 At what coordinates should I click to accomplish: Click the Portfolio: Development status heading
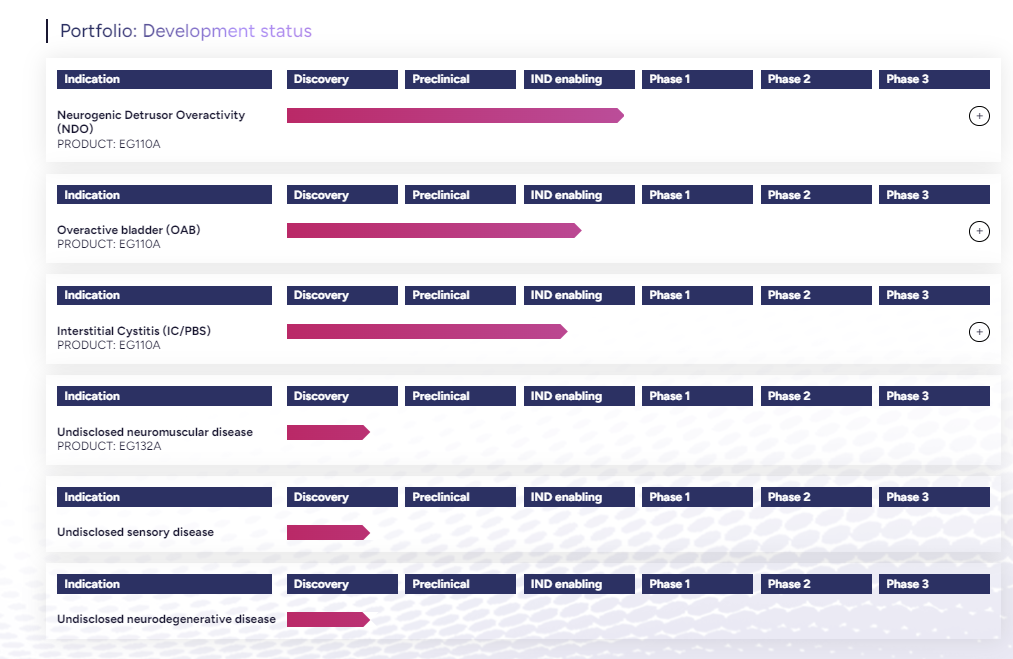click(185, 31)
